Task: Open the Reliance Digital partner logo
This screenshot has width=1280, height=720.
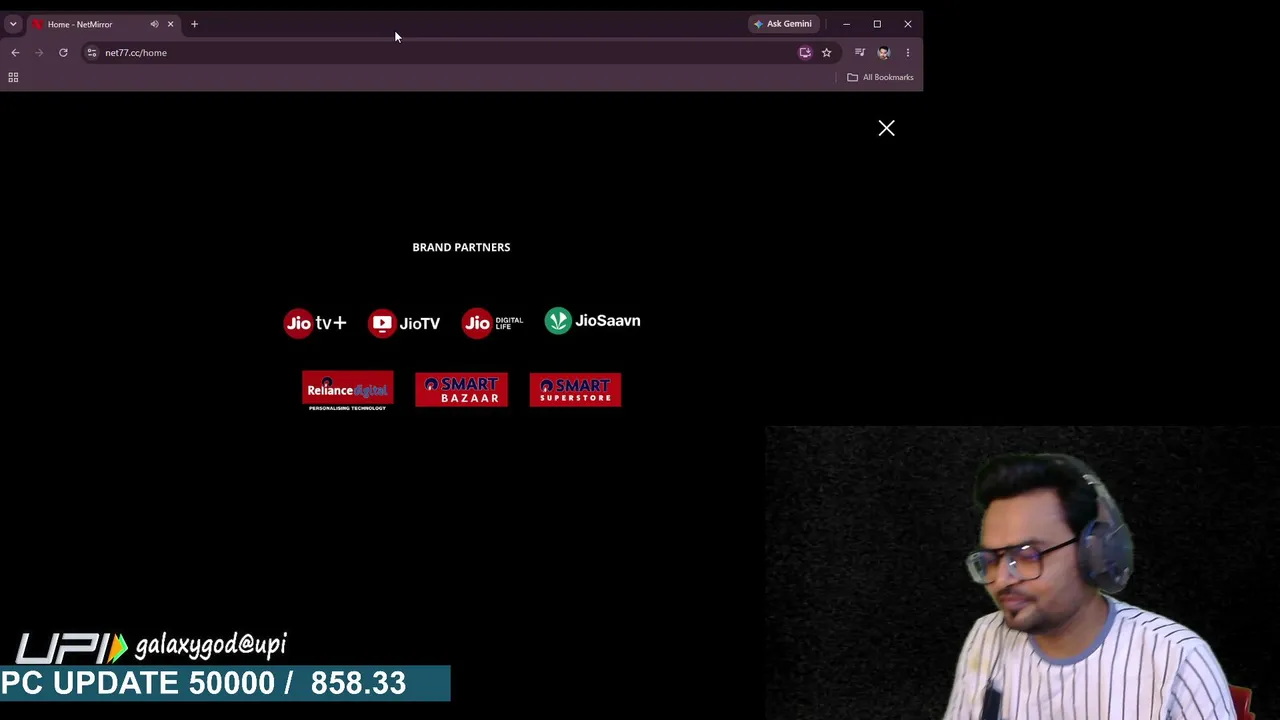Action: point(348,391)
